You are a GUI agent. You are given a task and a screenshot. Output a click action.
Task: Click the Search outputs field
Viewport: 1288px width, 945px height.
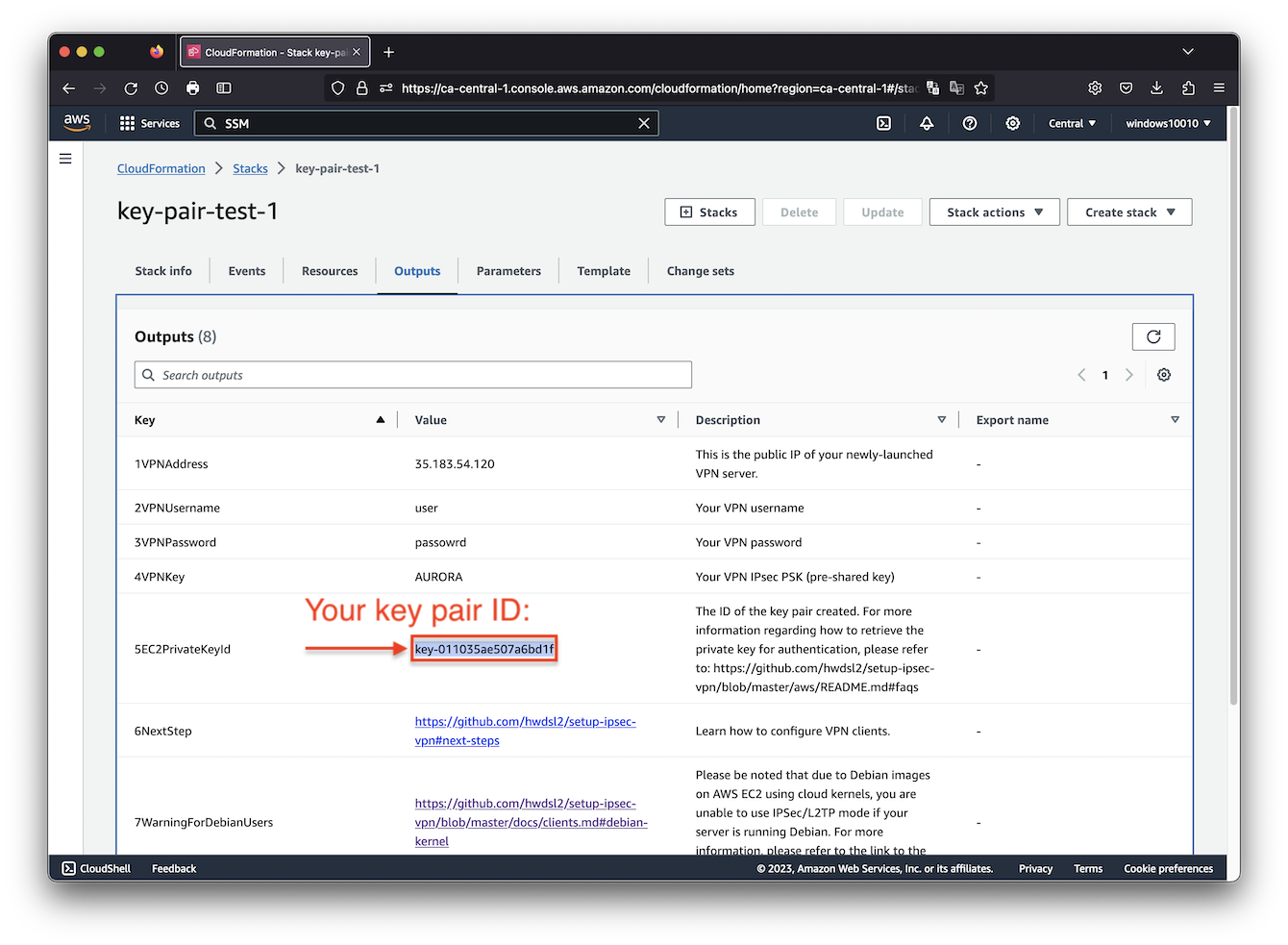pyautogui.click(x=413, y=375)
